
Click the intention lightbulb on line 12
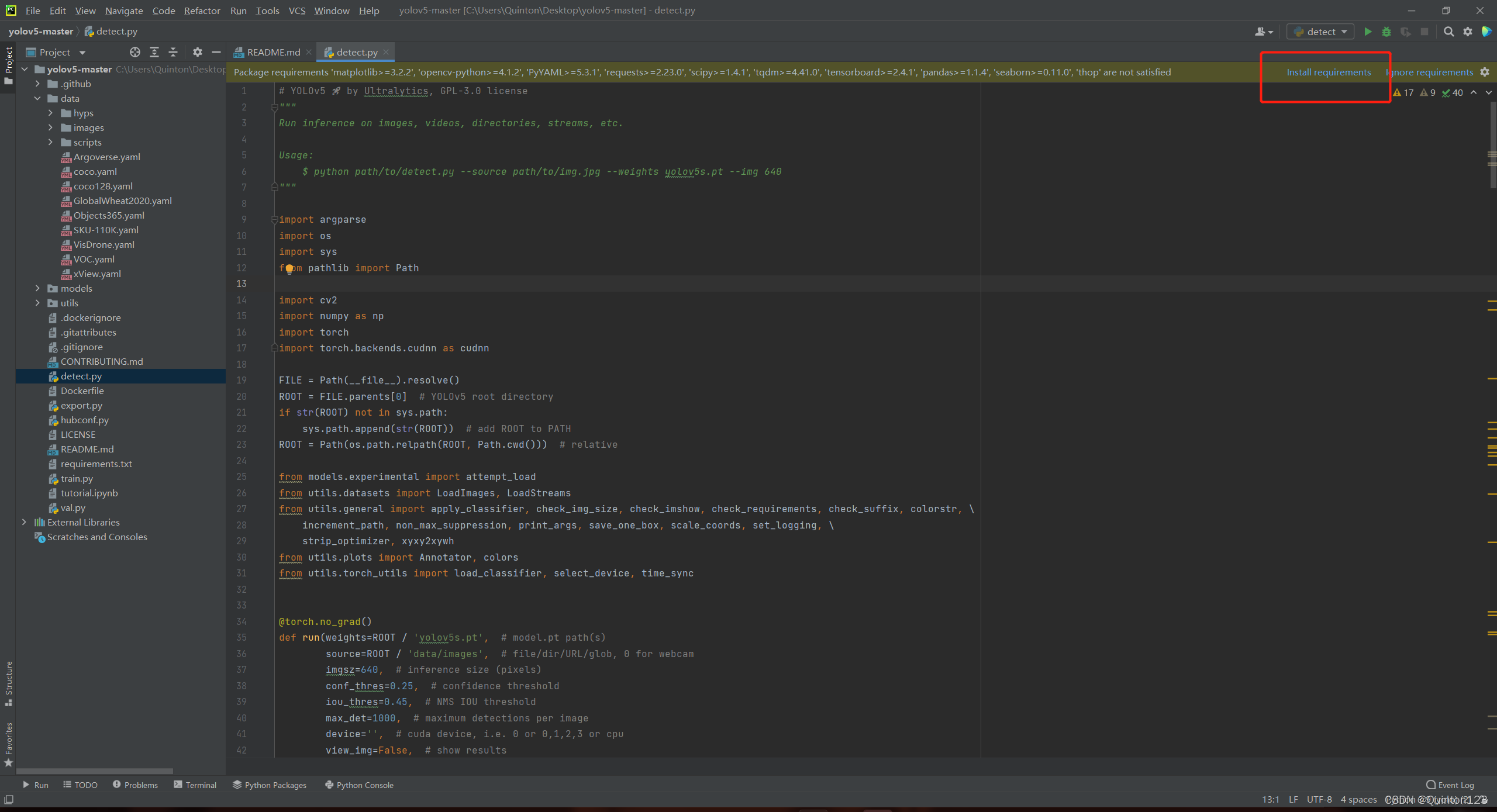289,268
